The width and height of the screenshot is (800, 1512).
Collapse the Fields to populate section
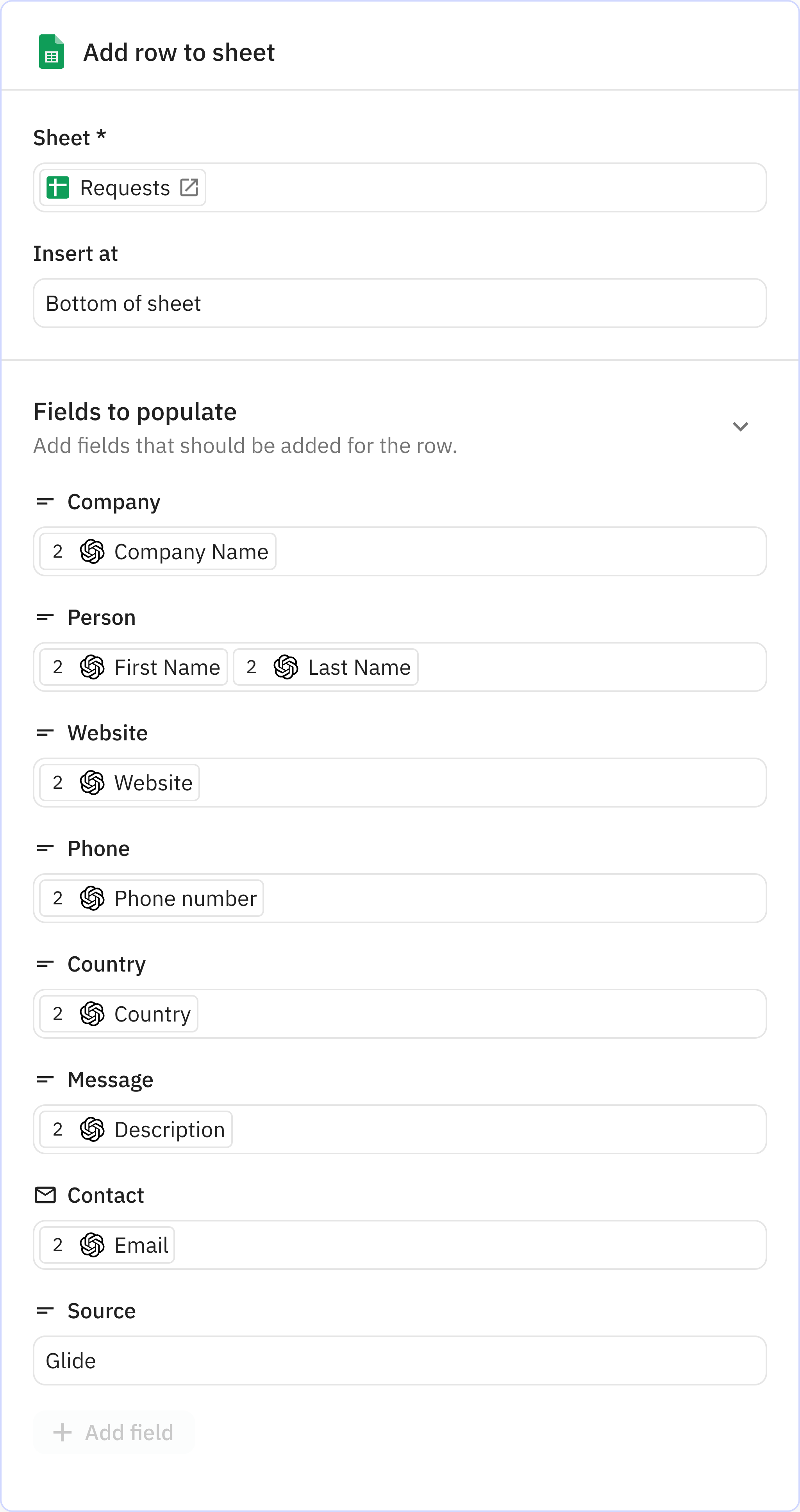click(x=741, y=427)
